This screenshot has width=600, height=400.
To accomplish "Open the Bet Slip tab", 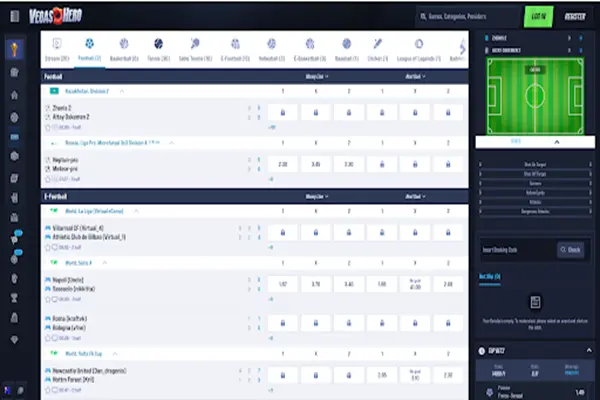I will coord(489,276).
